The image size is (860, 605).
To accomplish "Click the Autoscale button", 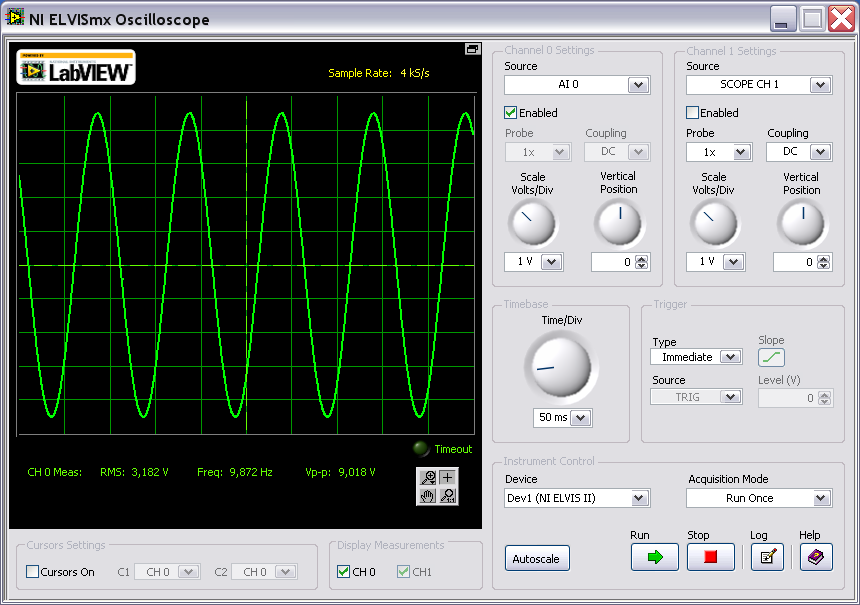I will click(x=536, y=558).
